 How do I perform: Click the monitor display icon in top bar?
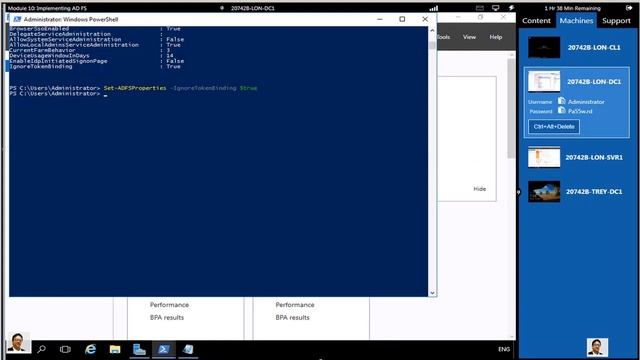[496, 8]
